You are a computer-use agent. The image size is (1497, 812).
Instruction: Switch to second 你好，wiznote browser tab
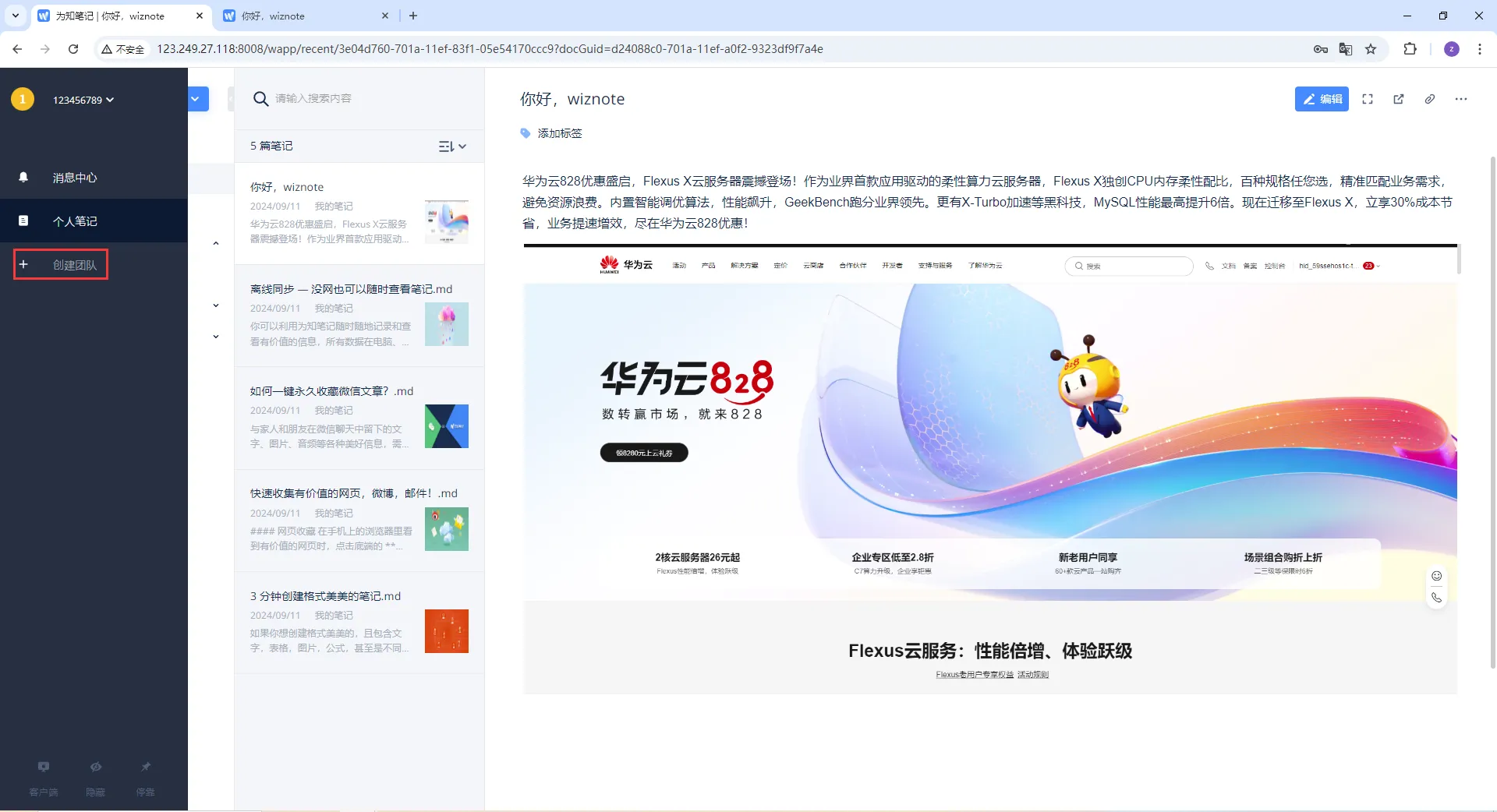pyautogui.click(x=306, y=16)
